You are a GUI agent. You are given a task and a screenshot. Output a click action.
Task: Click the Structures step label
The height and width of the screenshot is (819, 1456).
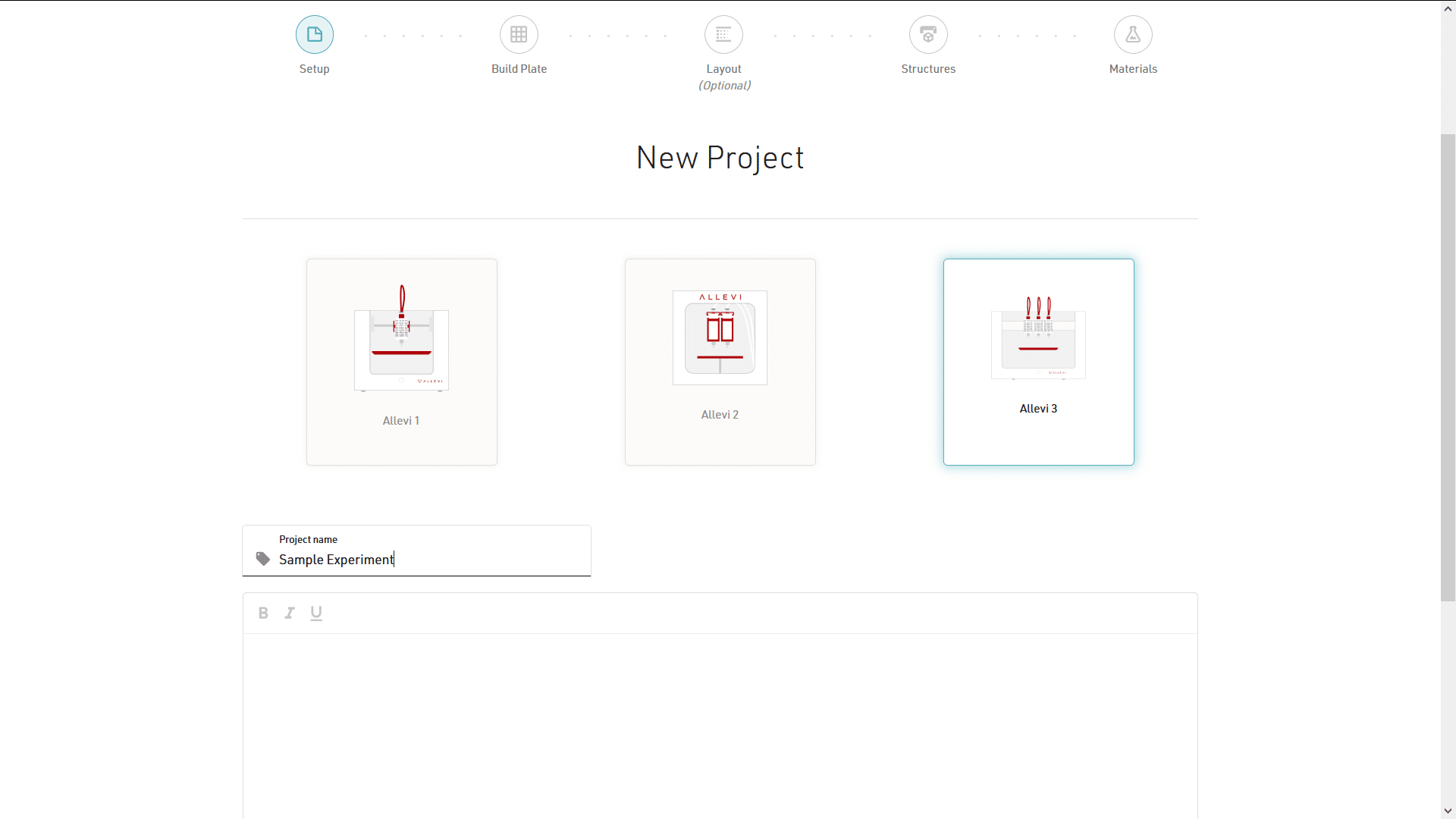[929, 69]
